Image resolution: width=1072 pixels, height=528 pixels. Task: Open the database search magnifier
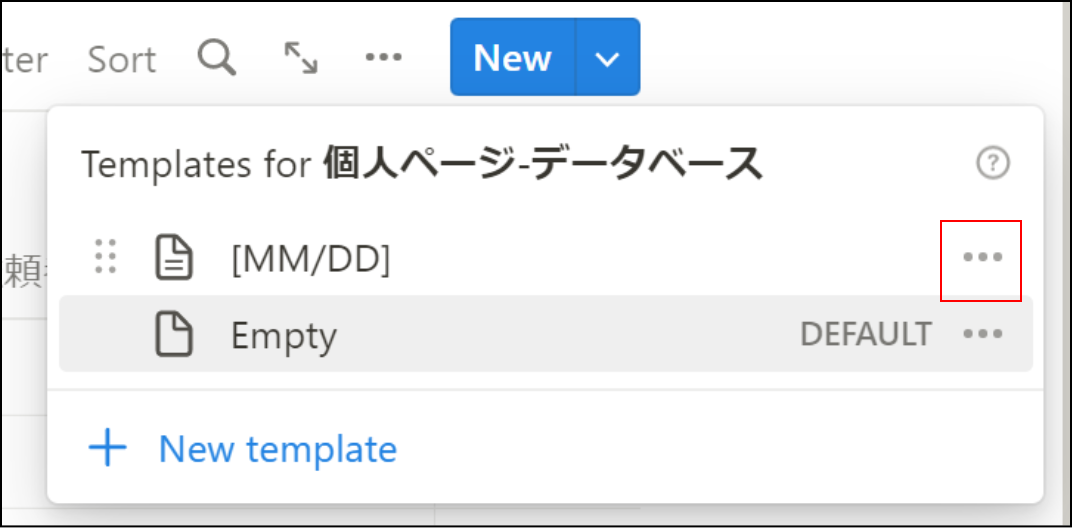click(x=217, y=57)
